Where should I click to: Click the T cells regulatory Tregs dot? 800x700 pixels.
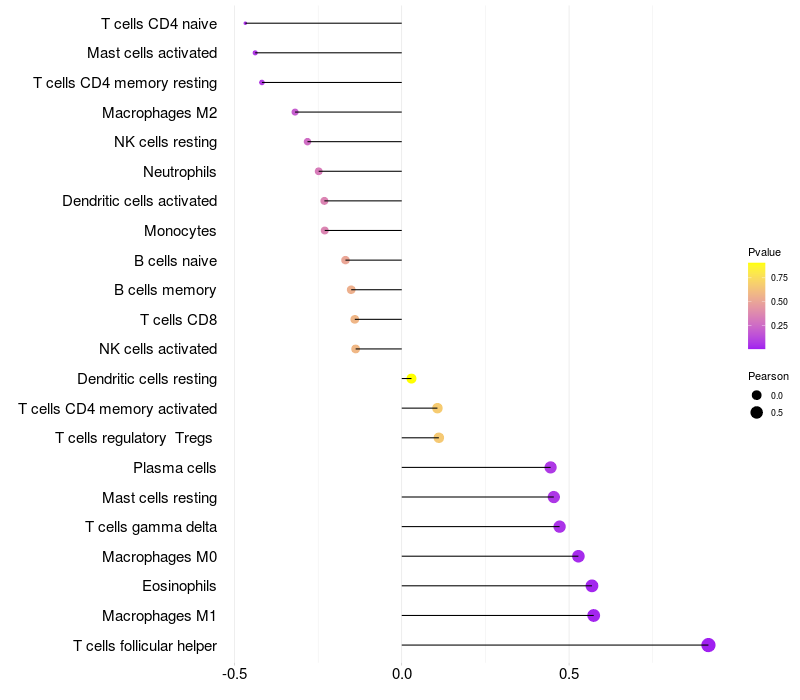click(x=439, y=438)
